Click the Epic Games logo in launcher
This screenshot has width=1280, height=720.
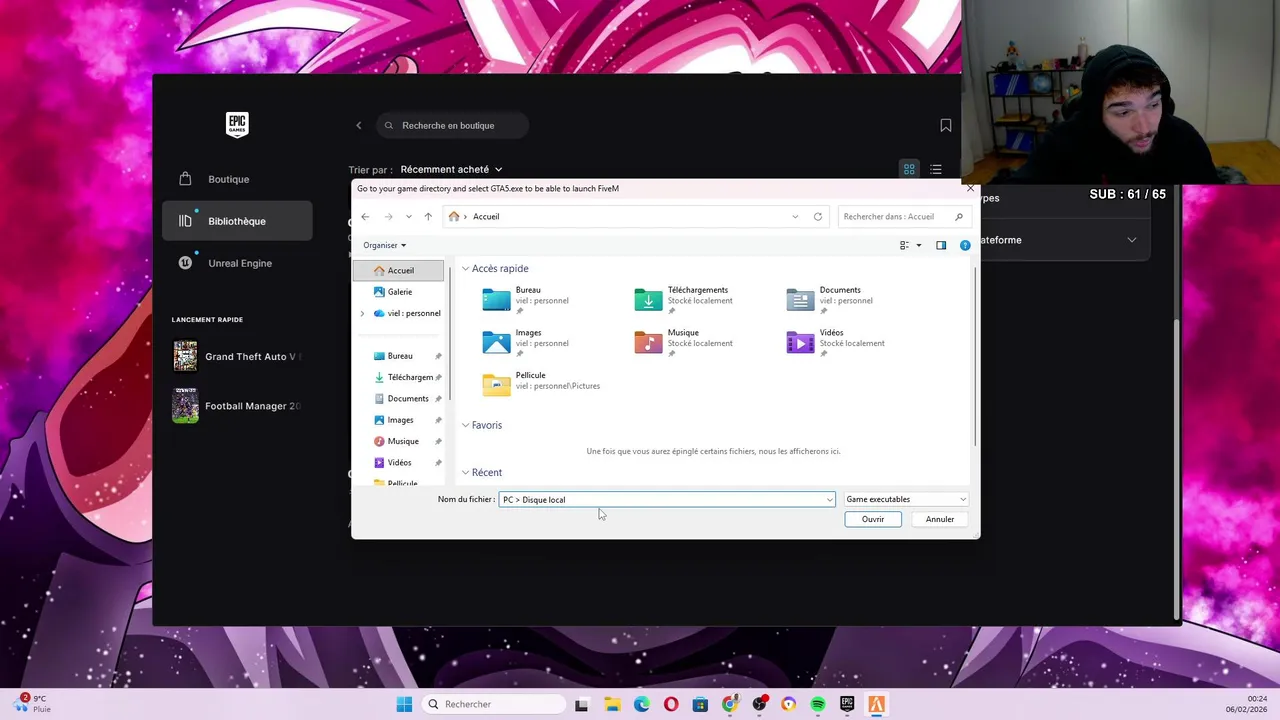pyautogui.click(x=236, y=124)
